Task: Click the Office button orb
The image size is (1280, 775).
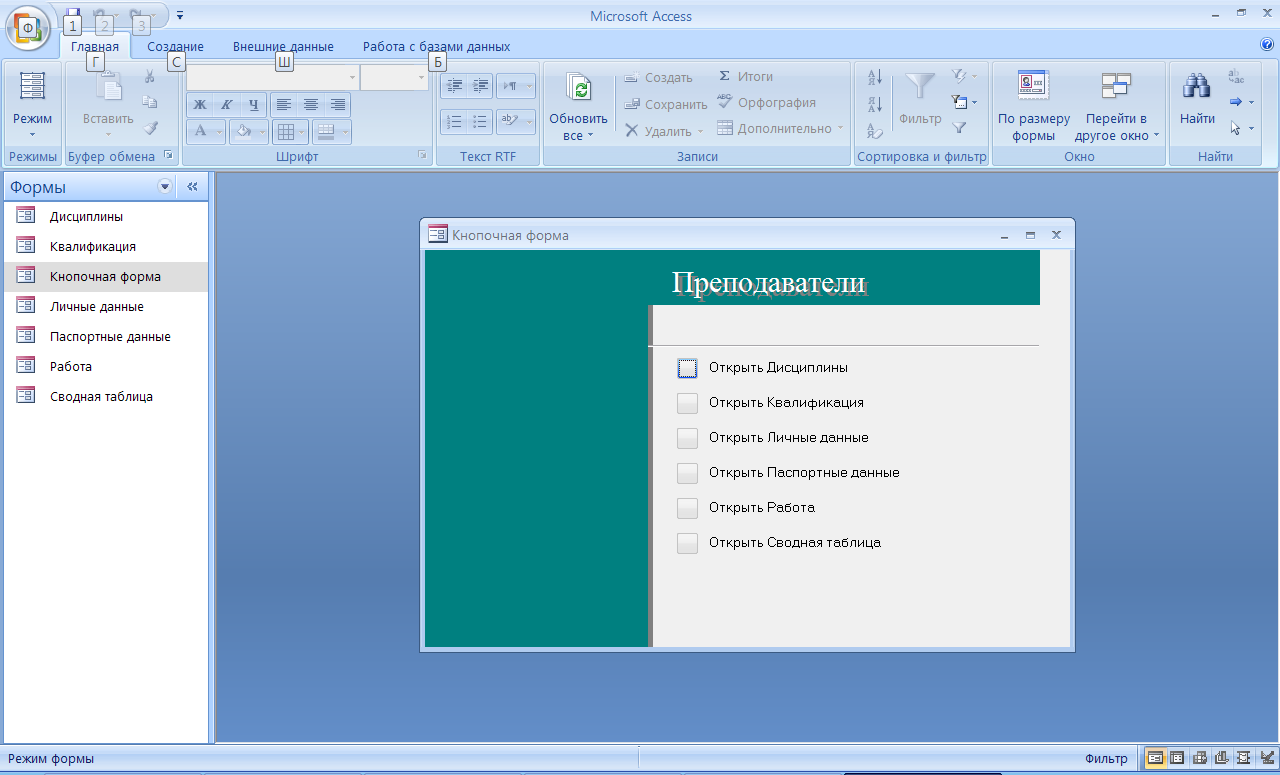Action: click(x=27, y=27)
